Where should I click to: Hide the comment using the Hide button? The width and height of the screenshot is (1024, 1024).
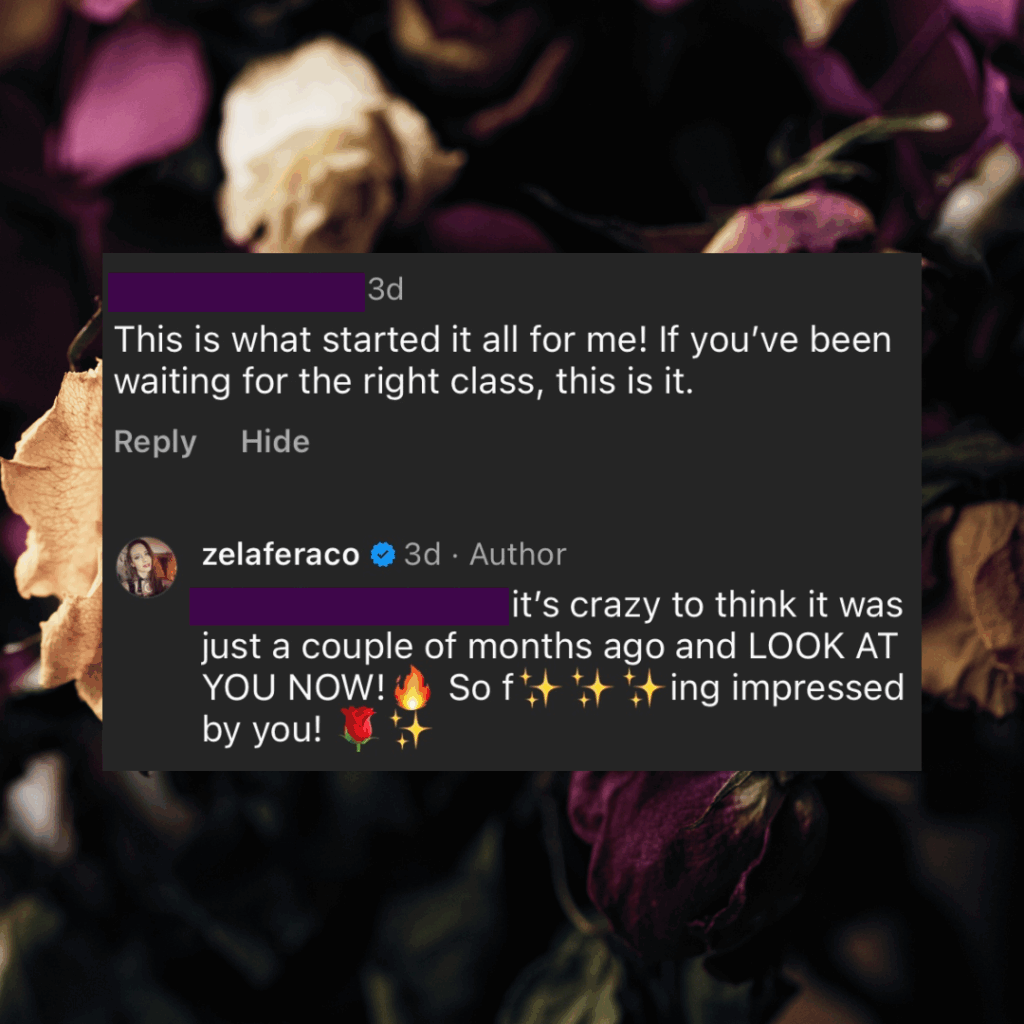(x=275, y=441)
